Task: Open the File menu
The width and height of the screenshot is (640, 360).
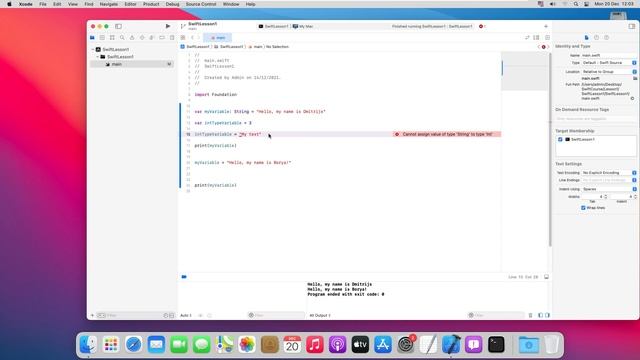Action: tap(43, 4)
